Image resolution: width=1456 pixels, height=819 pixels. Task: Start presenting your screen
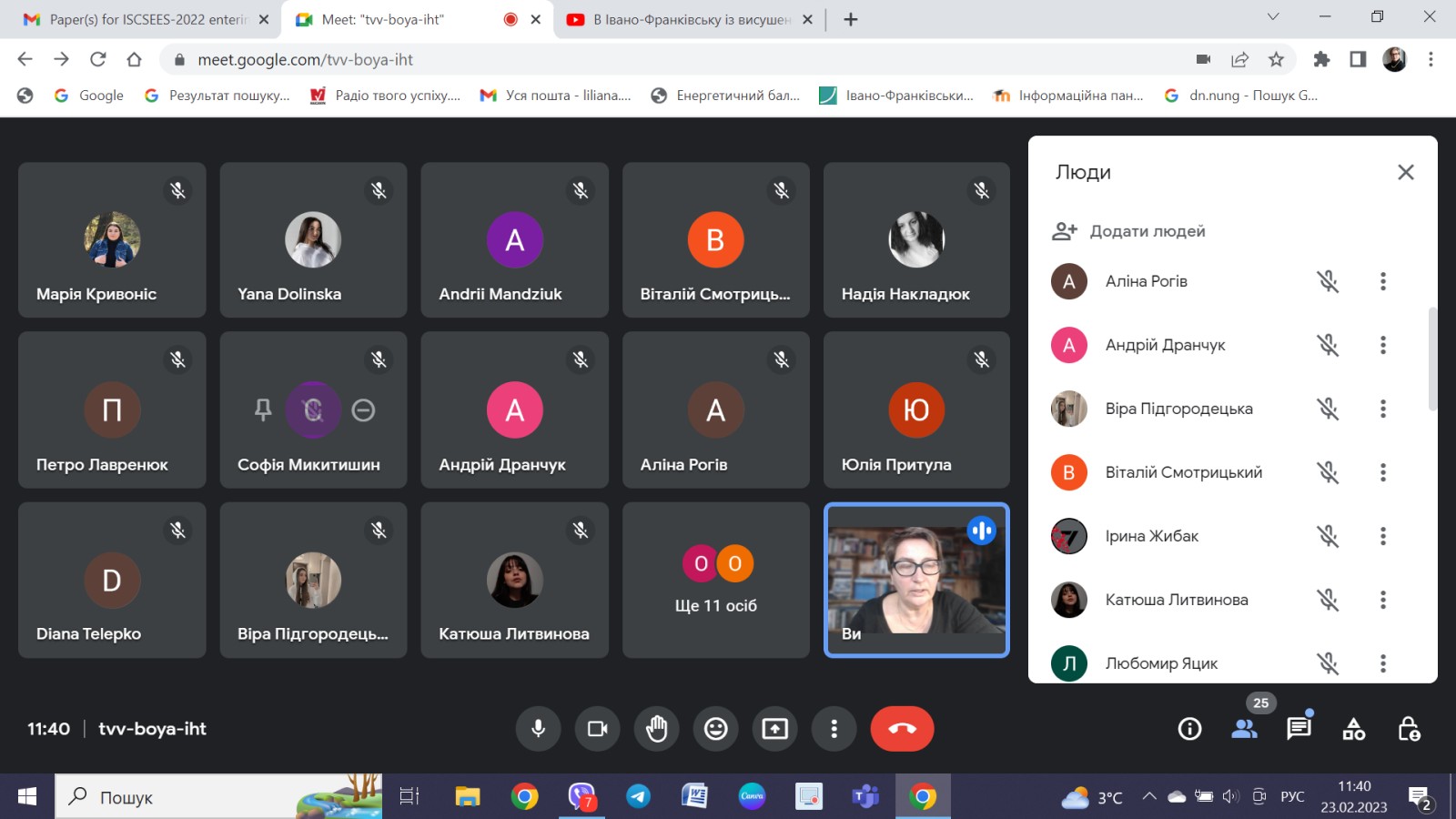pyautogui.click(x=774, y=728)
